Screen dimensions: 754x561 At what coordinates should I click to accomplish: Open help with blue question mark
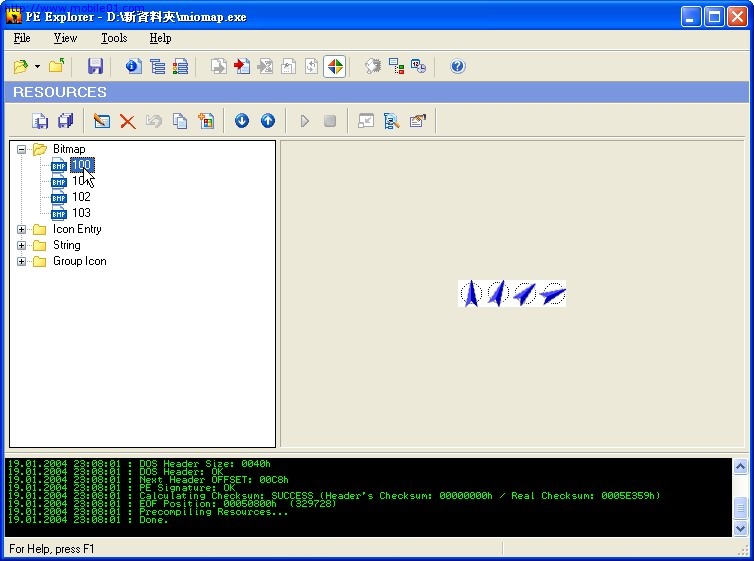click(x=457, y=66)
